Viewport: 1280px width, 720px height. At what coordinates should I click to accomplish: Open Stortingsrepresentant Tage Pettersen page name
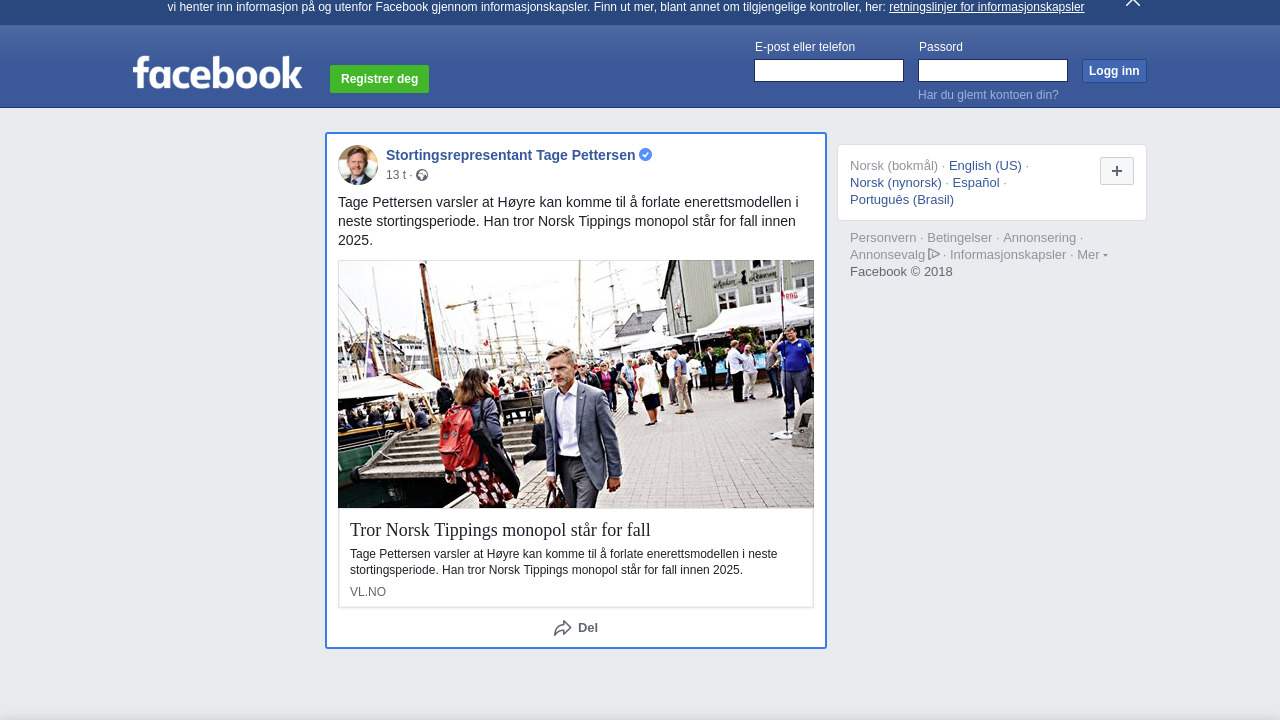pos(510,155)
